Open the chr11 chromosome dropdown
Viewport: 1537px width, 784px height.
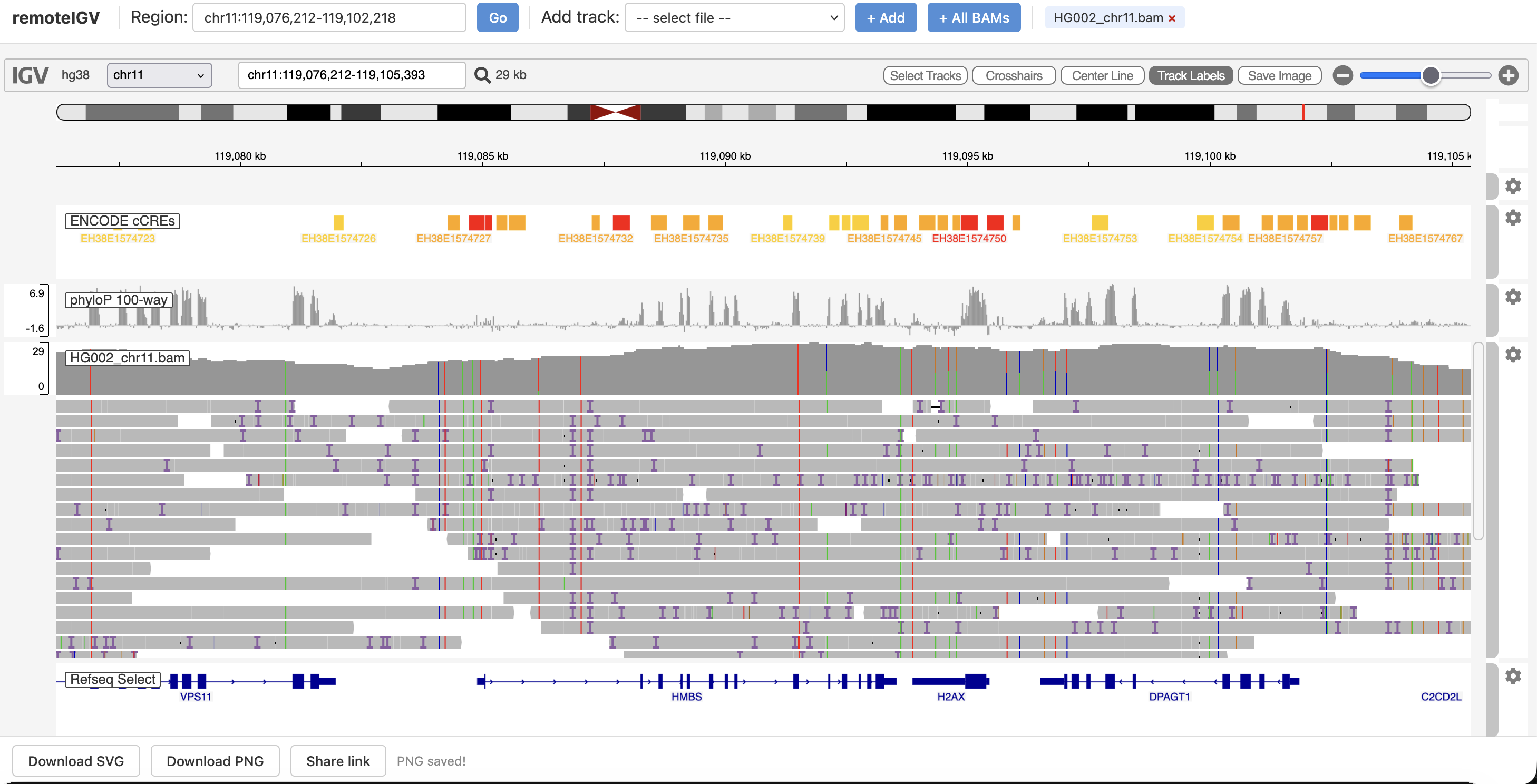tap(159, 75)
